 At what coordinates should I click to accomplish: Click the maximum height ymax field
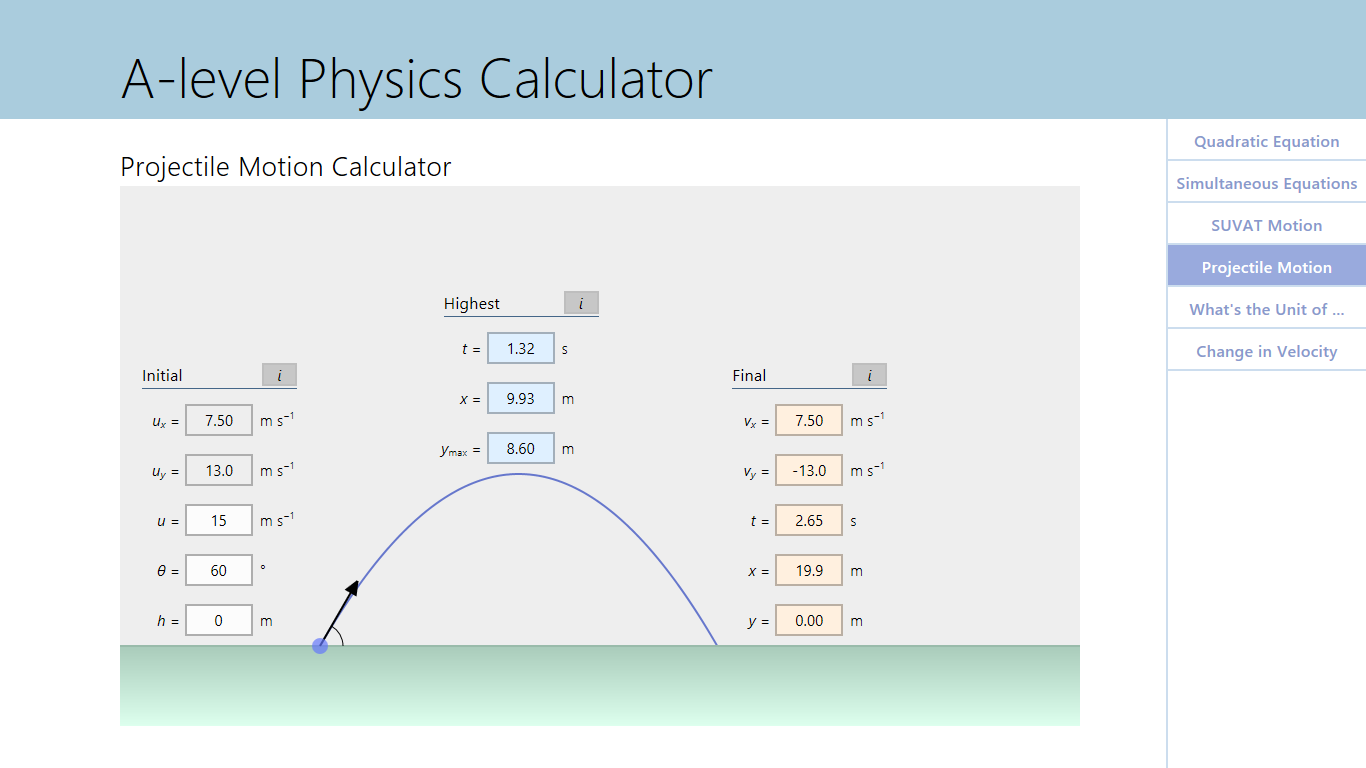[520, 448]
